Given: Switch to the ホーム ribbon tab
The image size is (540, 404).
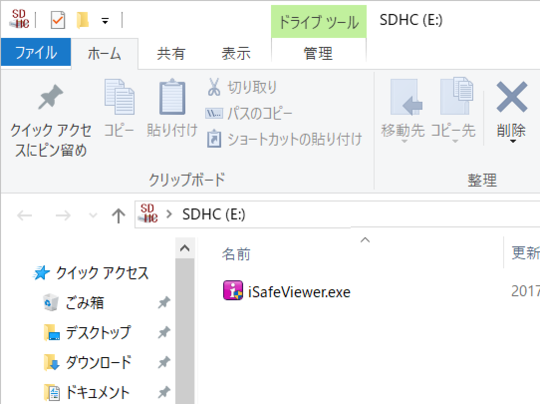Looking at the screenshot, I should coord(104,54).
